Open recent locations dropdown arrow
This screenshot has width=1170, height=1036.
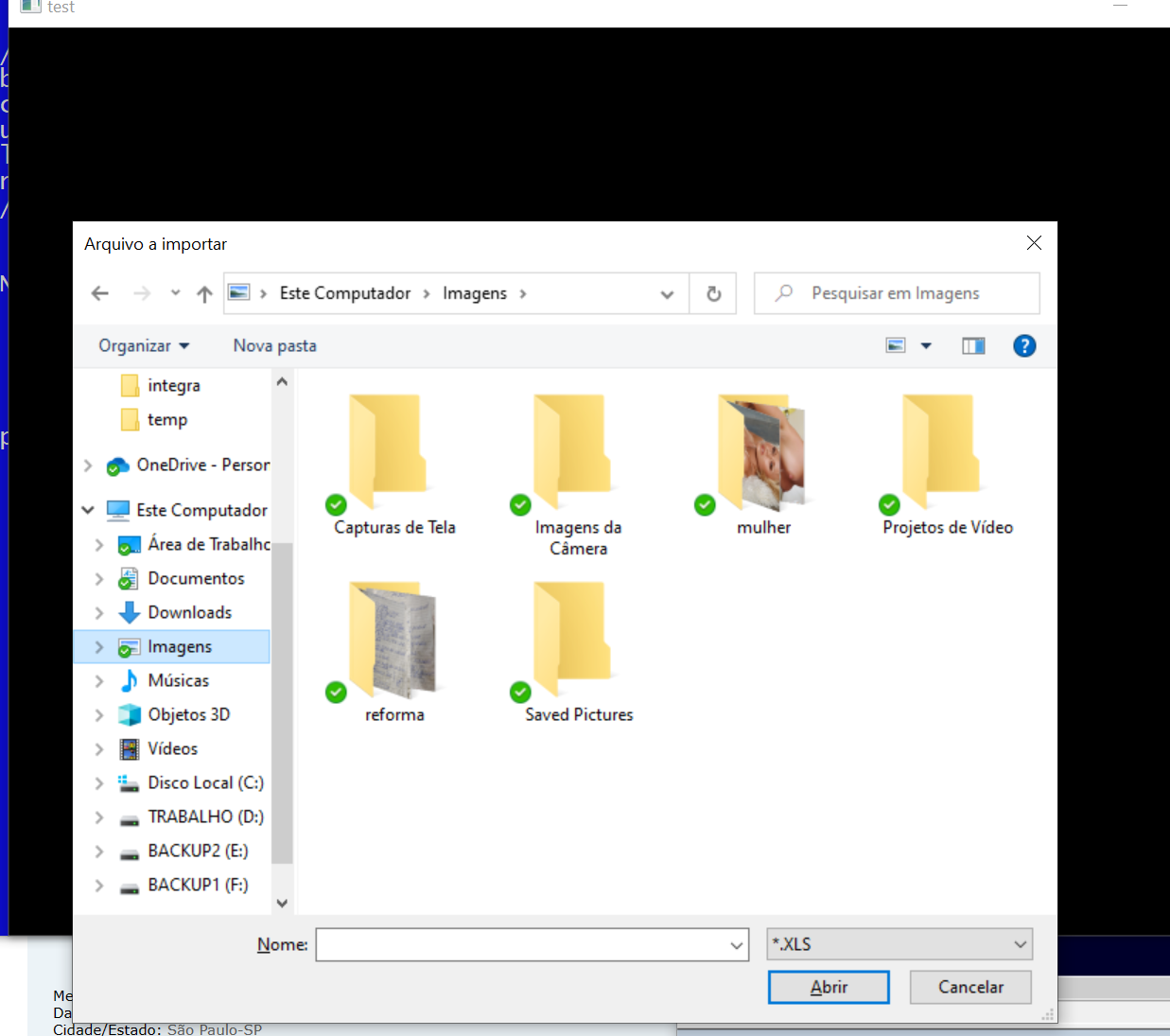175,293
